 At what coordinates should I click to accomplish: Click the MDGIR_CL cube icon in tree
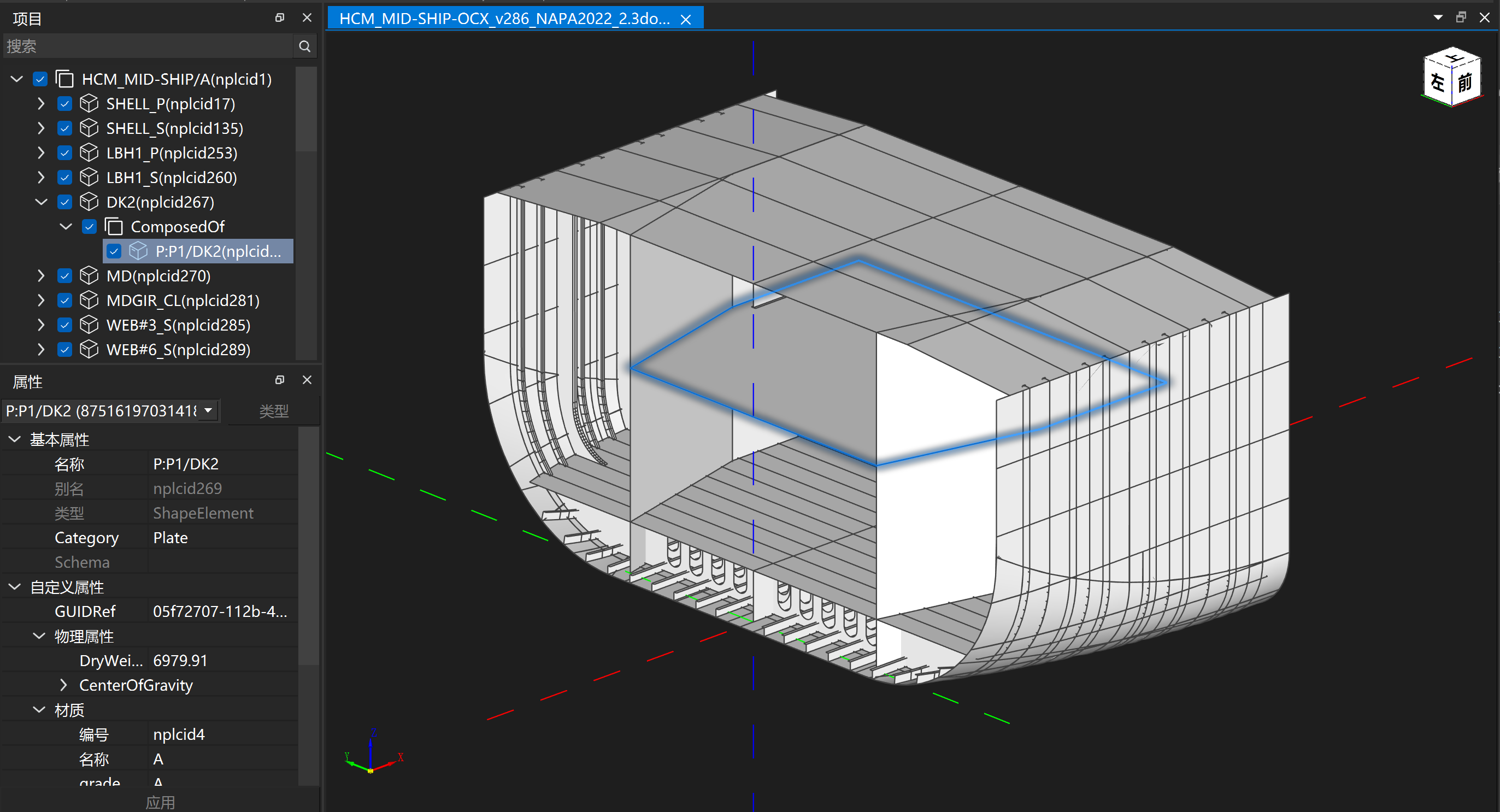tap(89, 301)
